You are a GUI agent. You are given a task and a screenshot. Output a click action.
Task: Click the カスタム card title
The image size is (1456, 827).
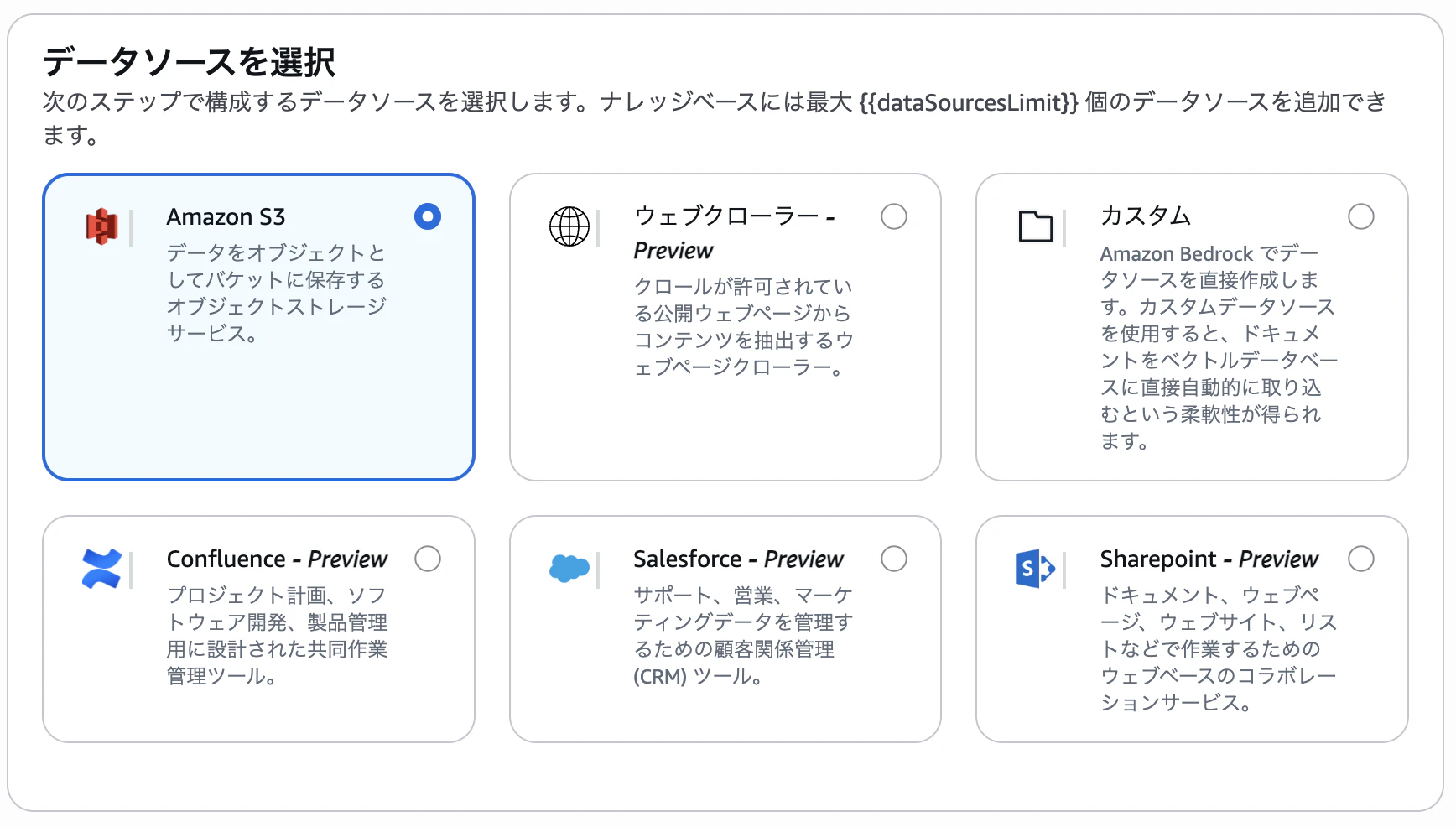(1146, 216)
